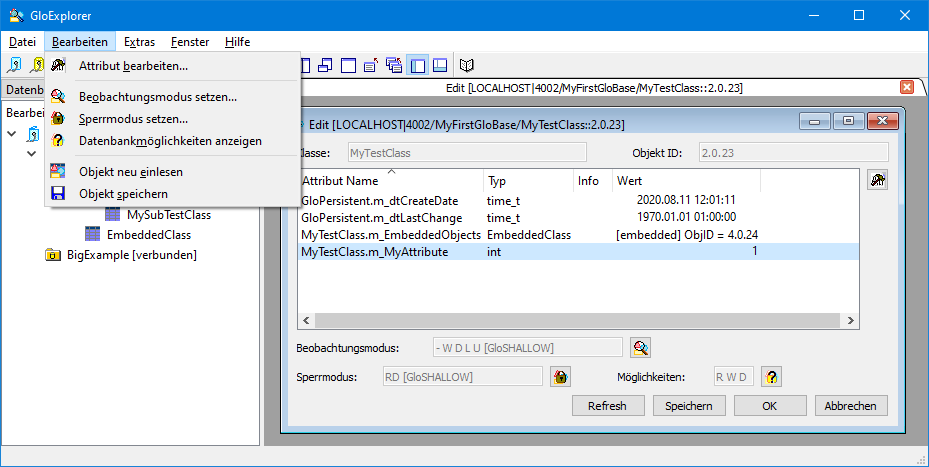
Task: Select the BigExample [verbunden] tree item
Action: [x=132, y=255]
